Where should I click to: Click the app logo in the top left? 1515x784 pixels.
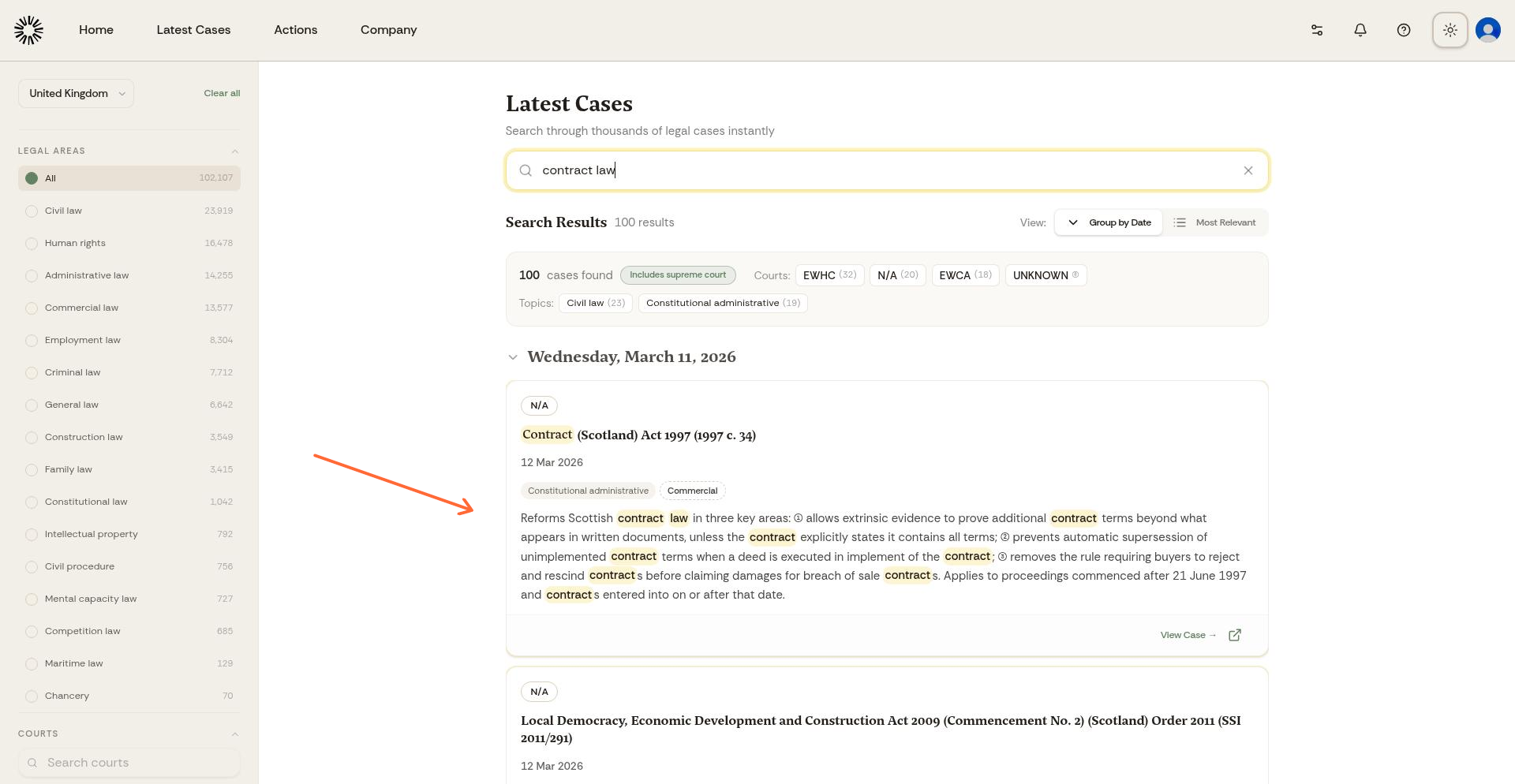pos(28,30)
